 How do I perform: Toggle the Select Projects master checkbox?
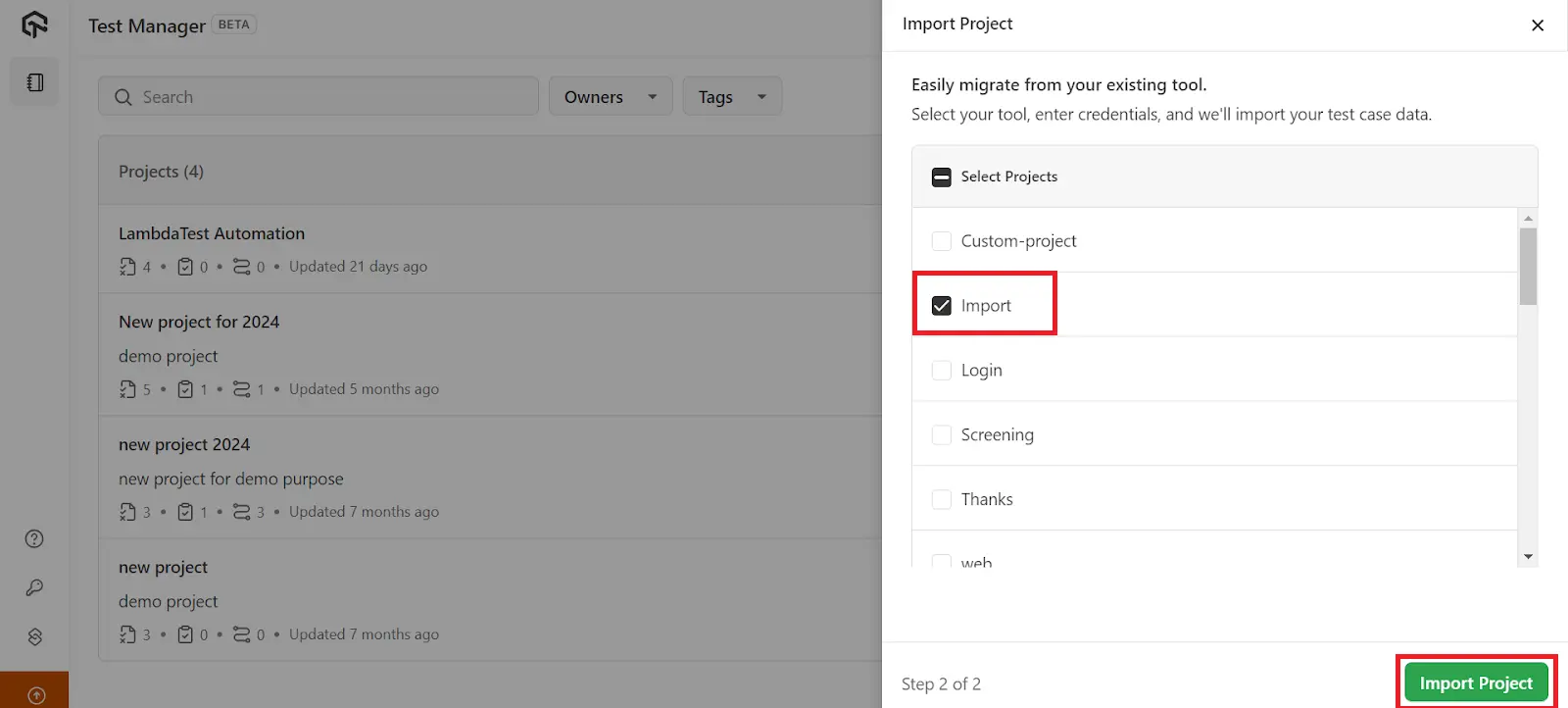[942, 177]
